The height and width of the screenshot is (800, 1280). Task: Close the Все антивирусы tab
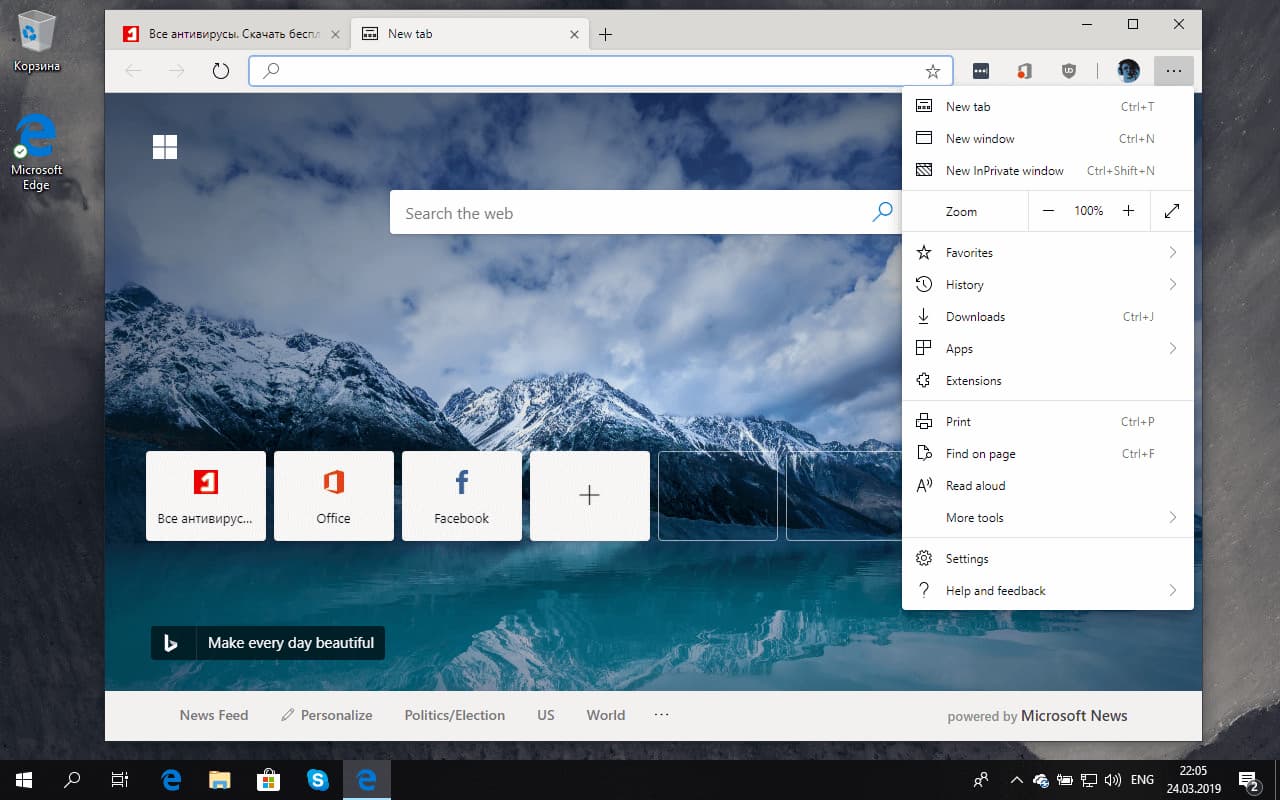pyautogui.click(x=335, y=34)
